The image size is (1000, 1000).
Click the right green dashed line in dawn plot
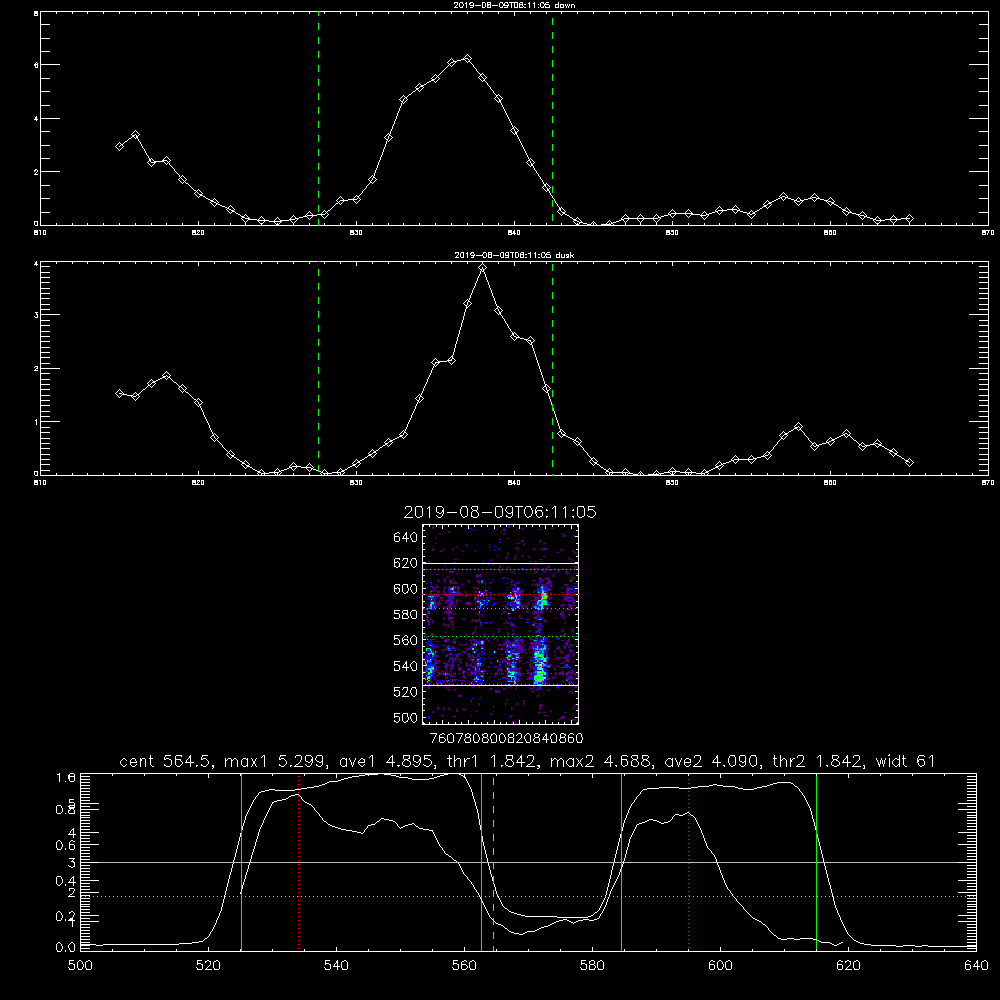coord(552,119)
